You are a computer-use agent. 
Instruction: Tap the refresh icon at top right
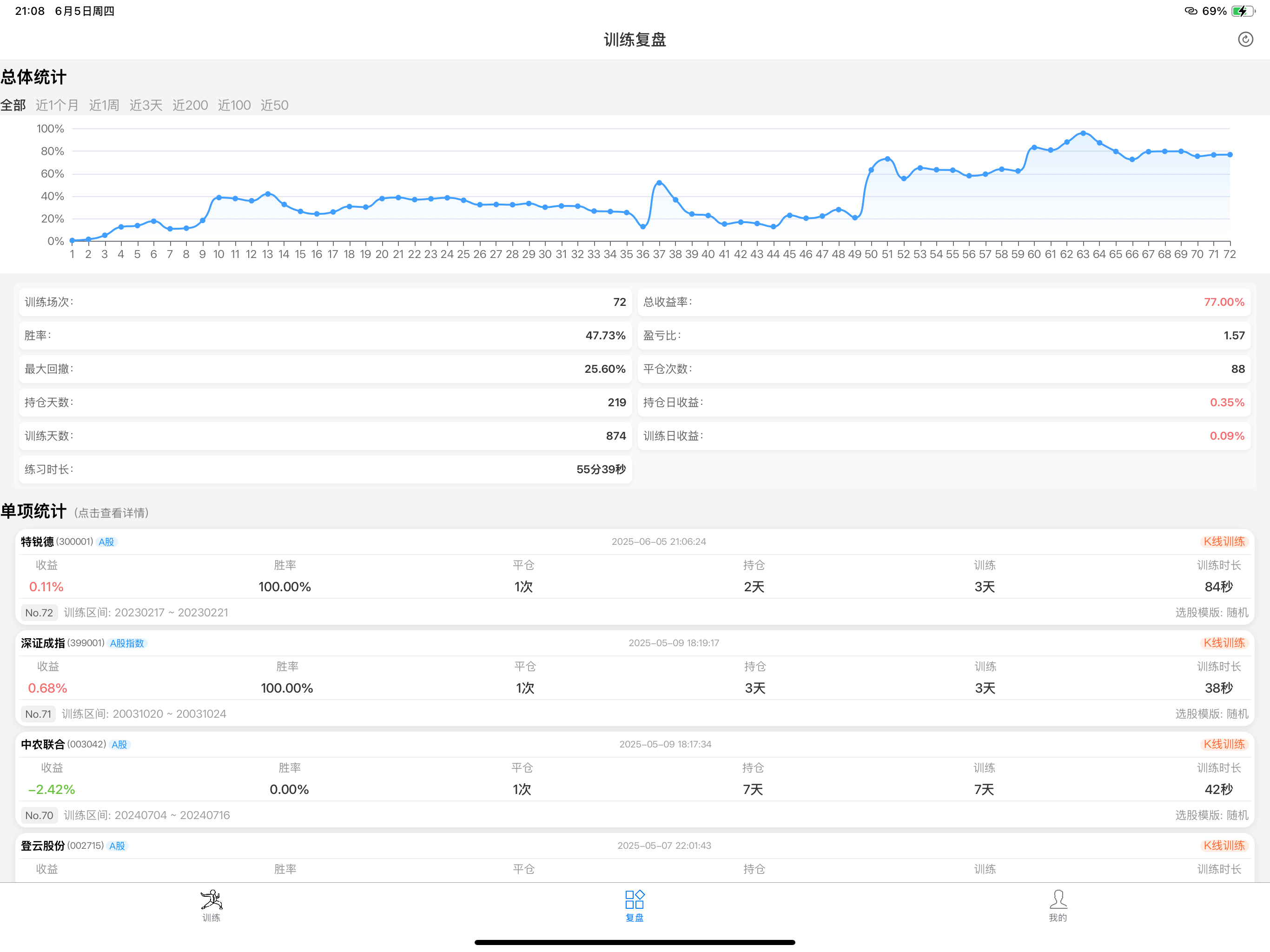tap(1245, 40)
